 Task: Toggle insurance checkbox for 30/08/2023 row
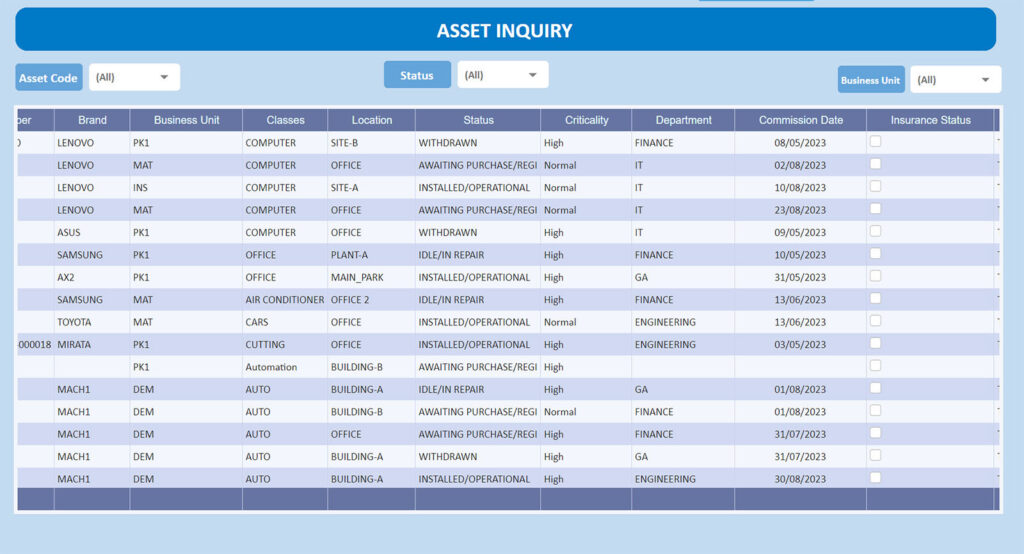tap(876, 478)
